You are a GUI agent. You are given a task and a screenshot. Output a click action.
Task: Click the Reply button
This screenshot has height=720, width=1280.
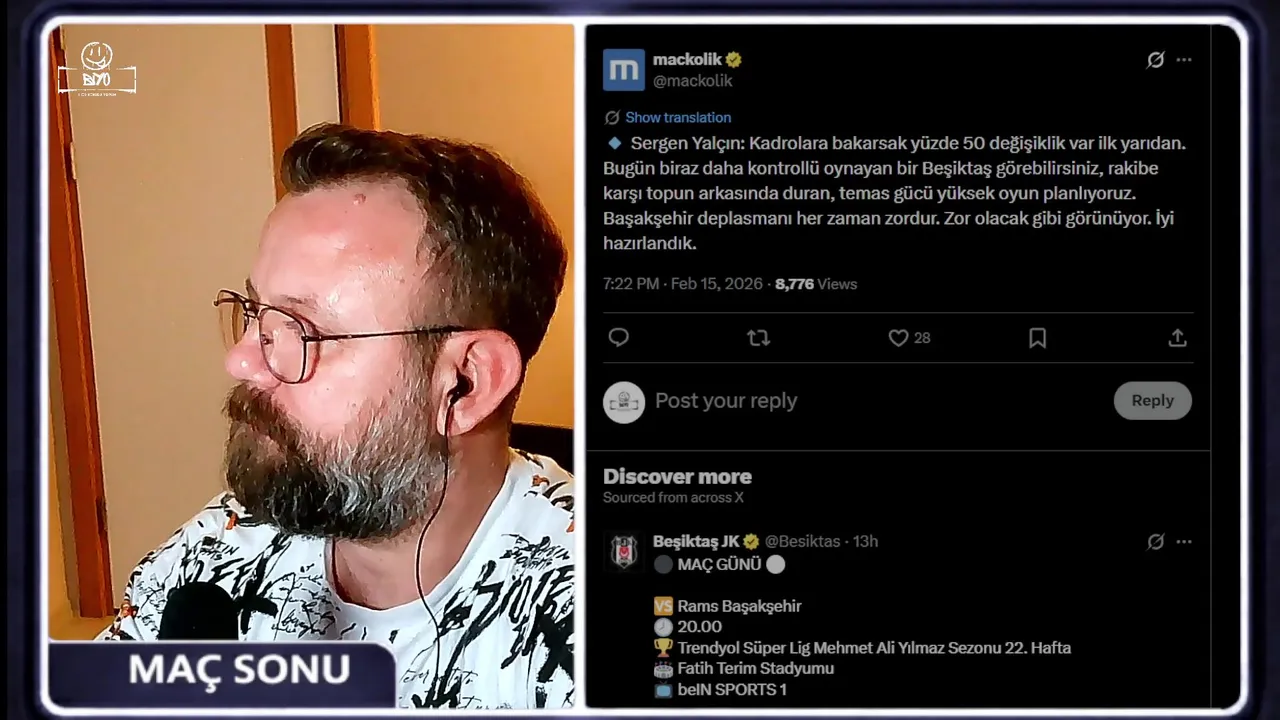1153,400
